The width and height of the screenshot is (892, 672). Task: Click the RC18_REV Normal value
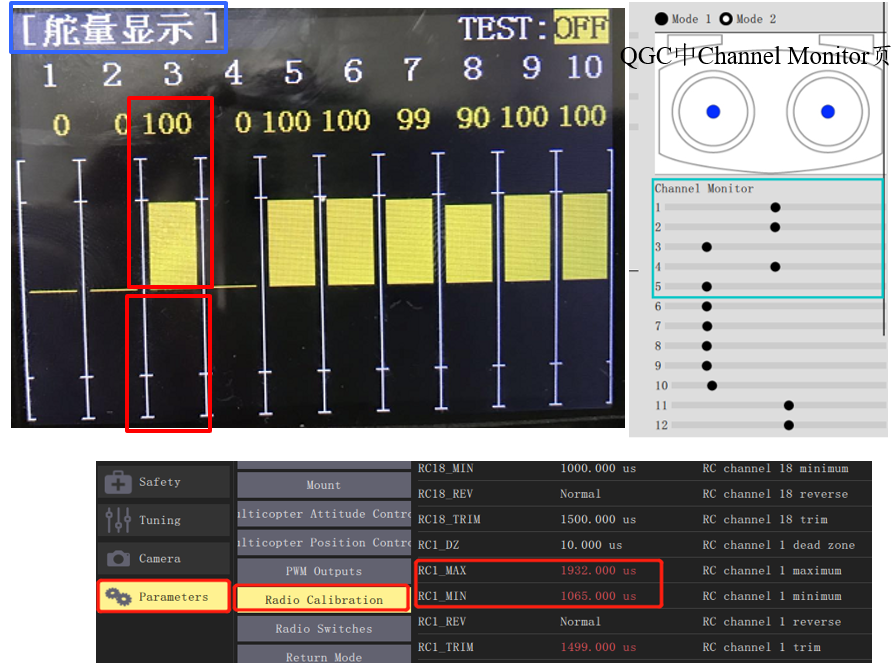click(580, 494)
